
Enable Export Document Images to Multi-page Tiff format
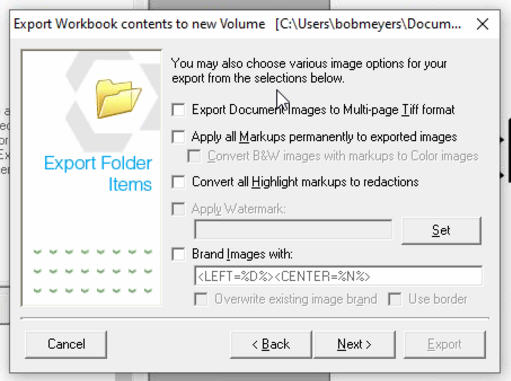(178, 110)
